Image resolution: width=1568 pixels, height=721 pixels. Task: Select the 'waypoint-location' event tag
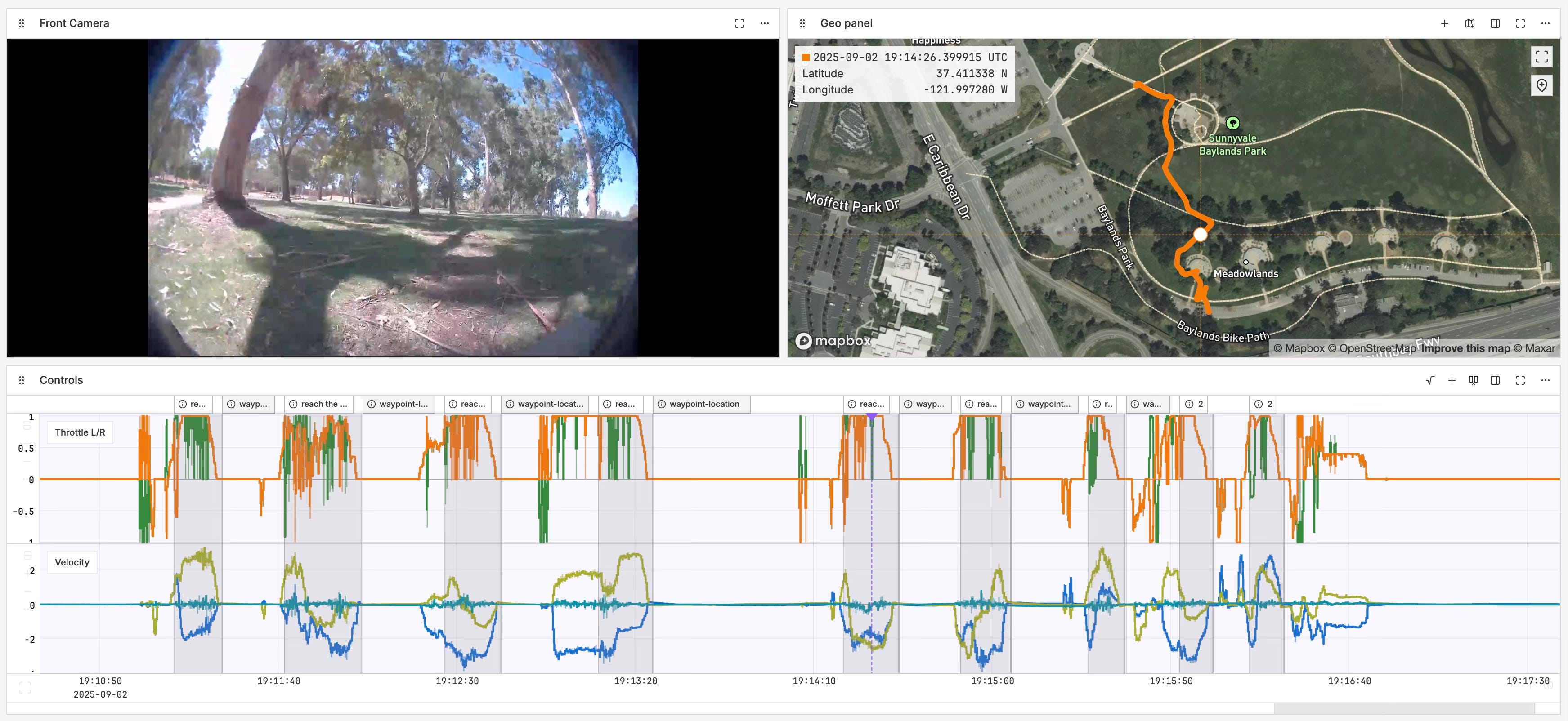click(703, 404)
